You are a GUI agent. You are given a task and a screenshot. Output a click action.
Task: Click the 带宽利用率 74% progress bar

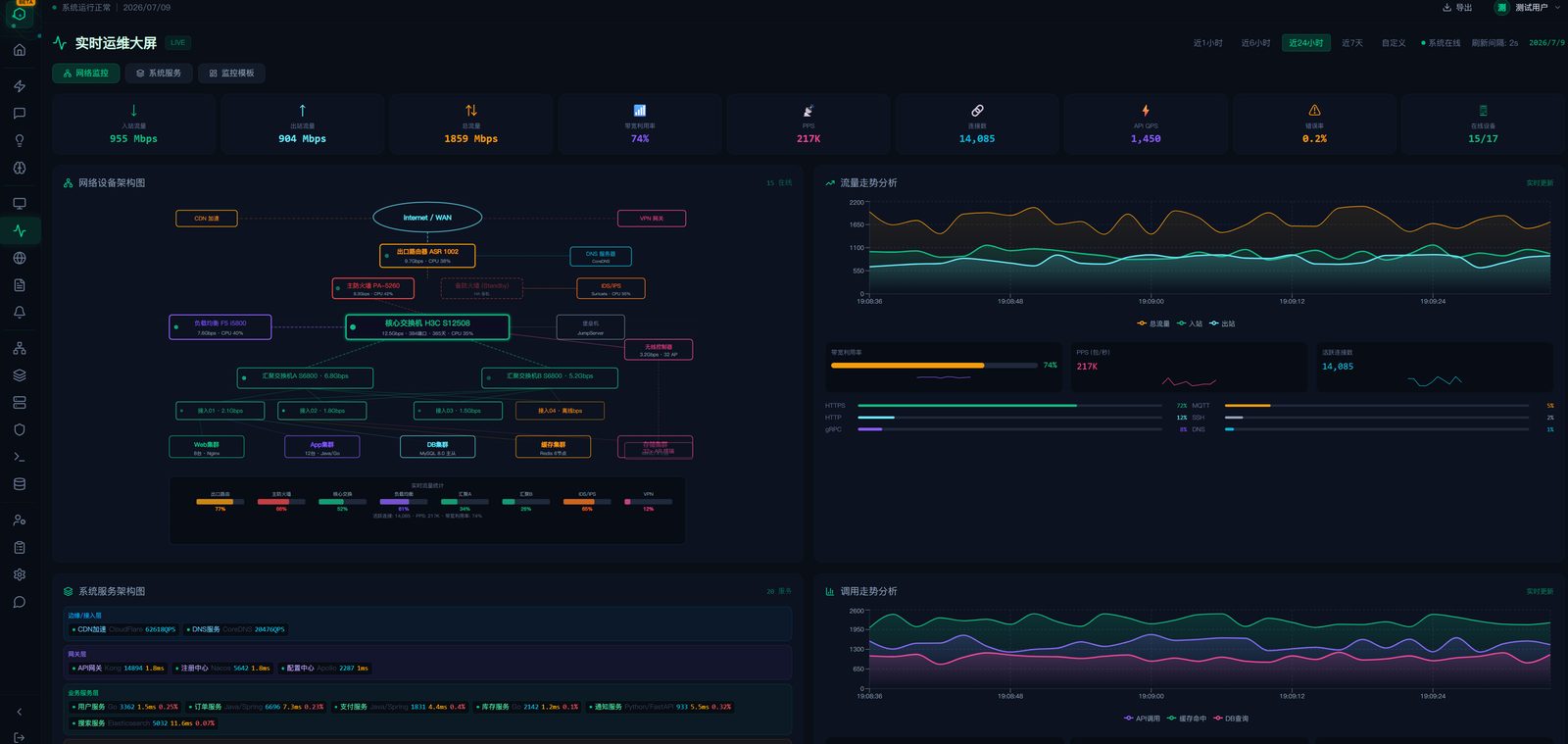pos(934,366)
